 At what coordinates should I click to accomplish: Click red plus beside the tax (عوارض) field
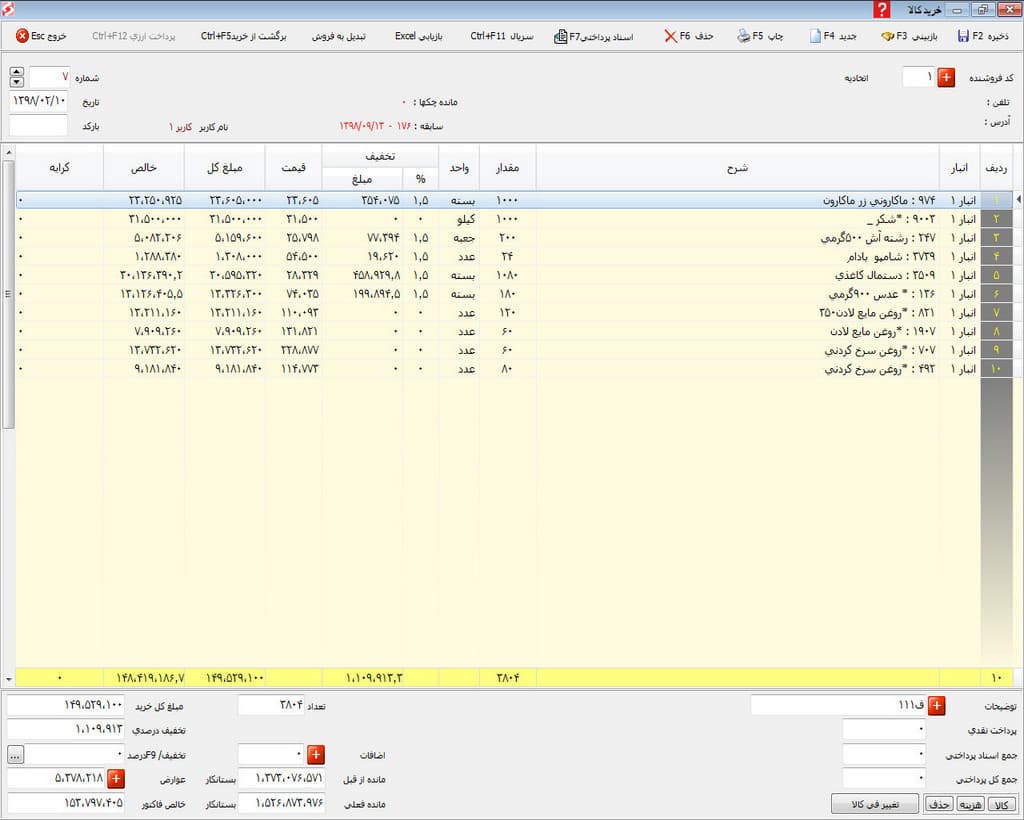click(x=115, y=778)
